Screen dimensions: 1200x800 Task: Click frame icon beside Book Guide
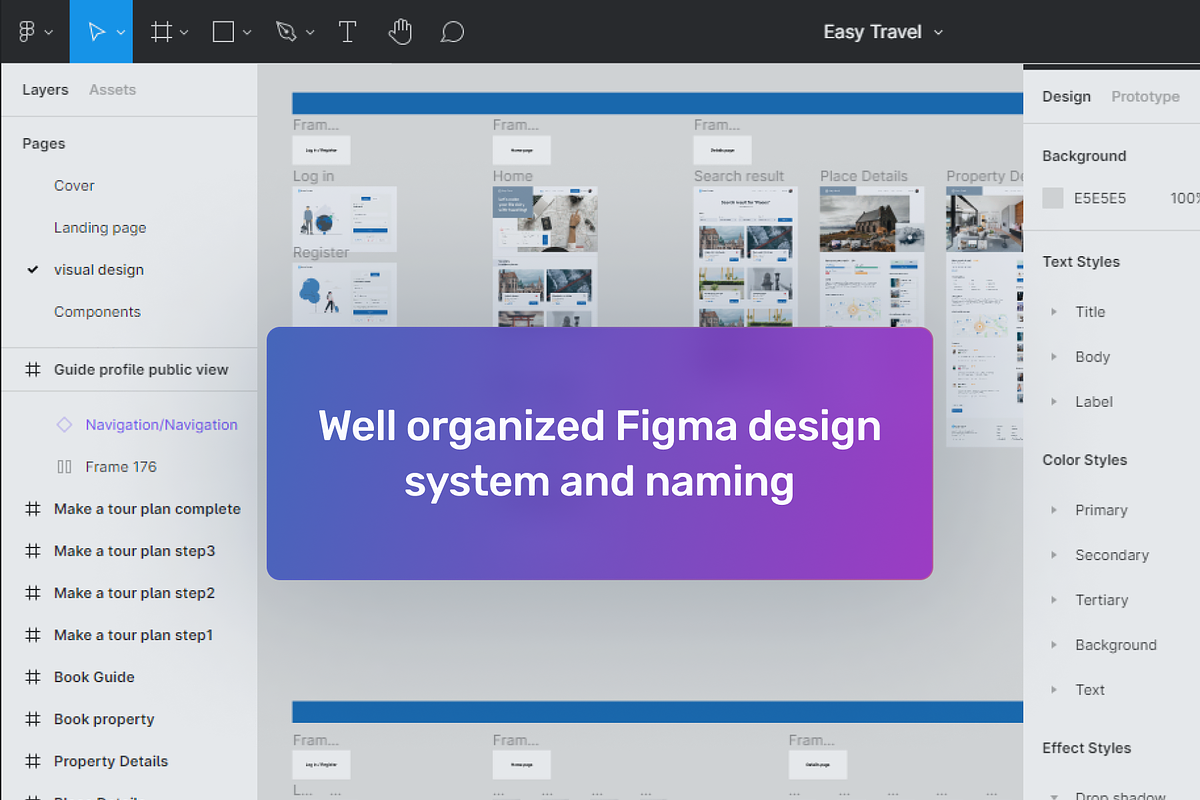point(32,677)
